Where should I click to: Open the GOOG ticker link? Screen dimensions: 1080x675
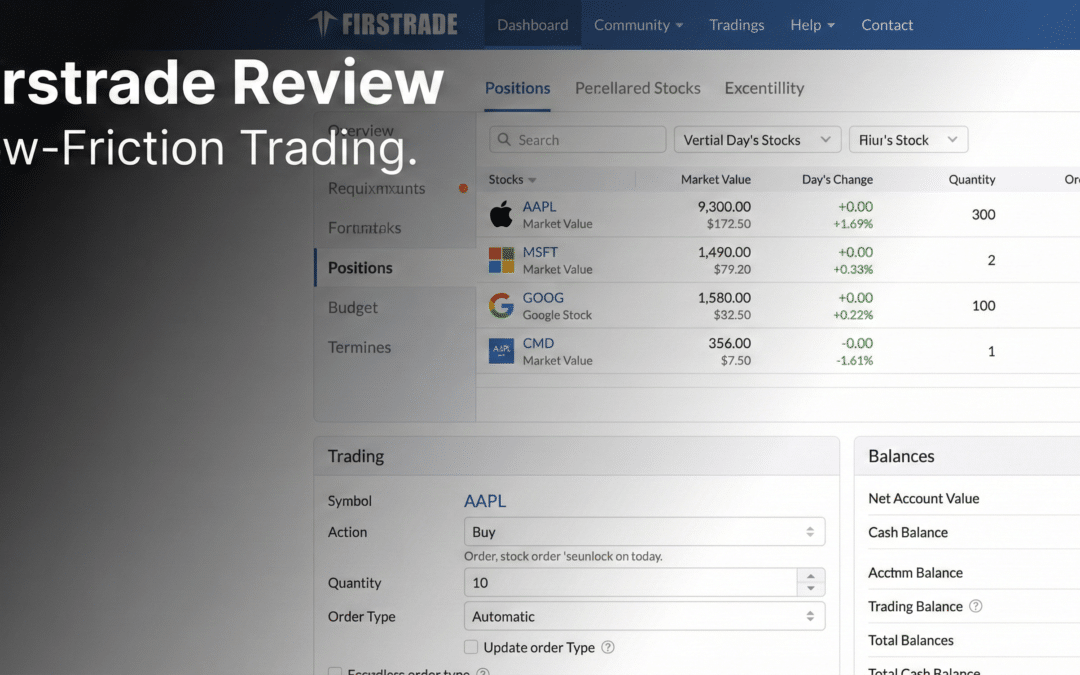click(x=543, y=298)
